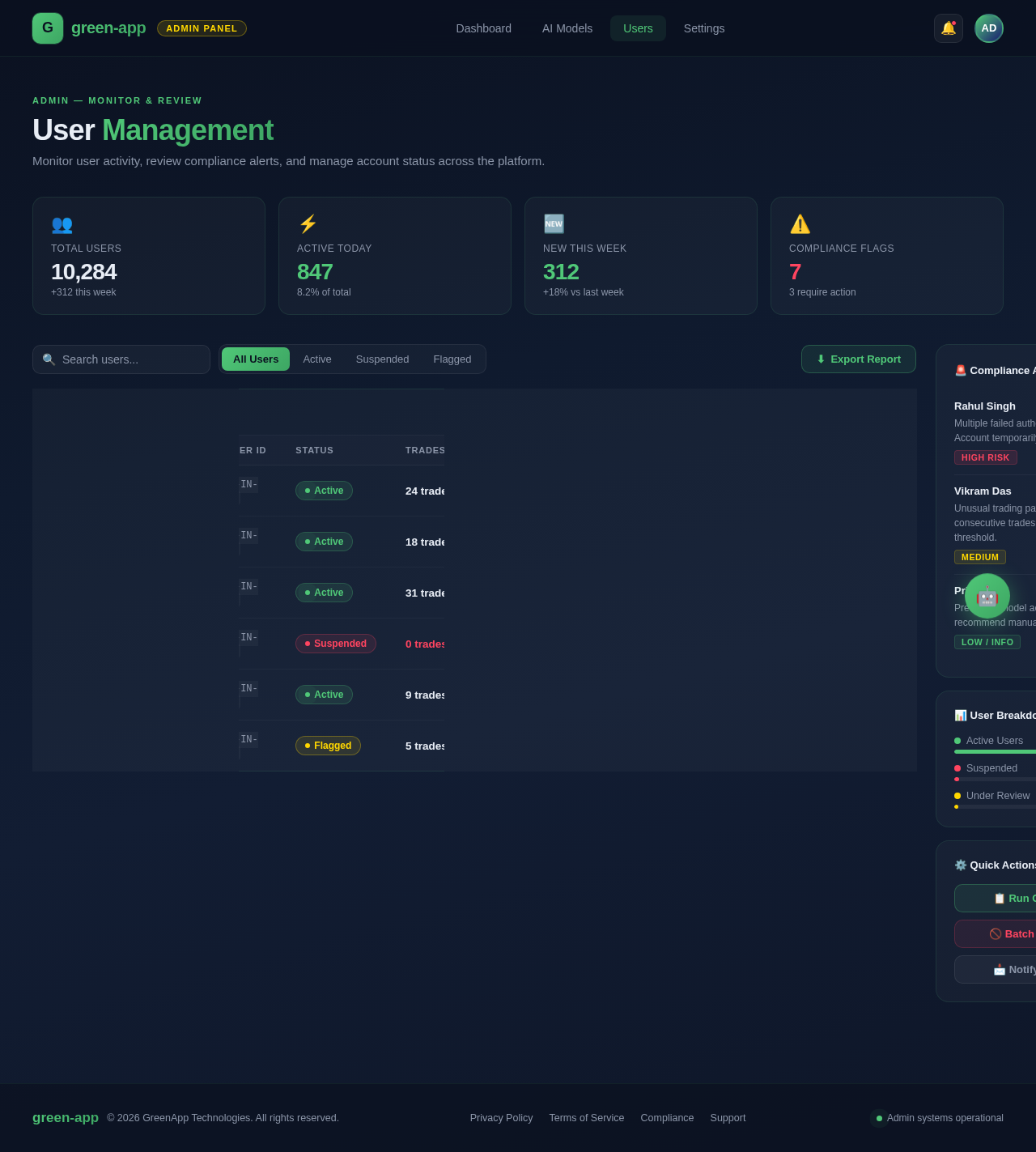The image size is (1036, 1152).
Task: Click the Compliance Flags warning icon
Action: point(800,224)
